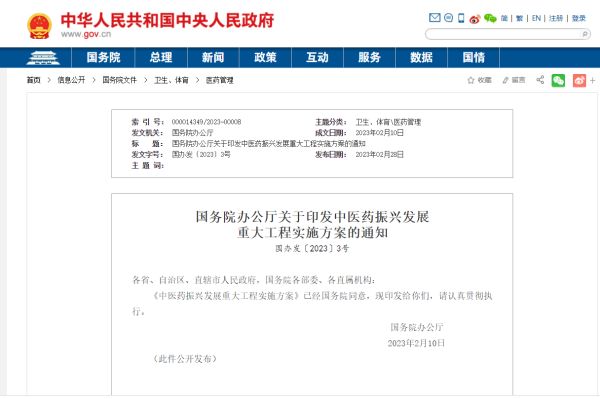Open the 政策 navigation menu
600x399 pixels.
(x=265, y=58)
